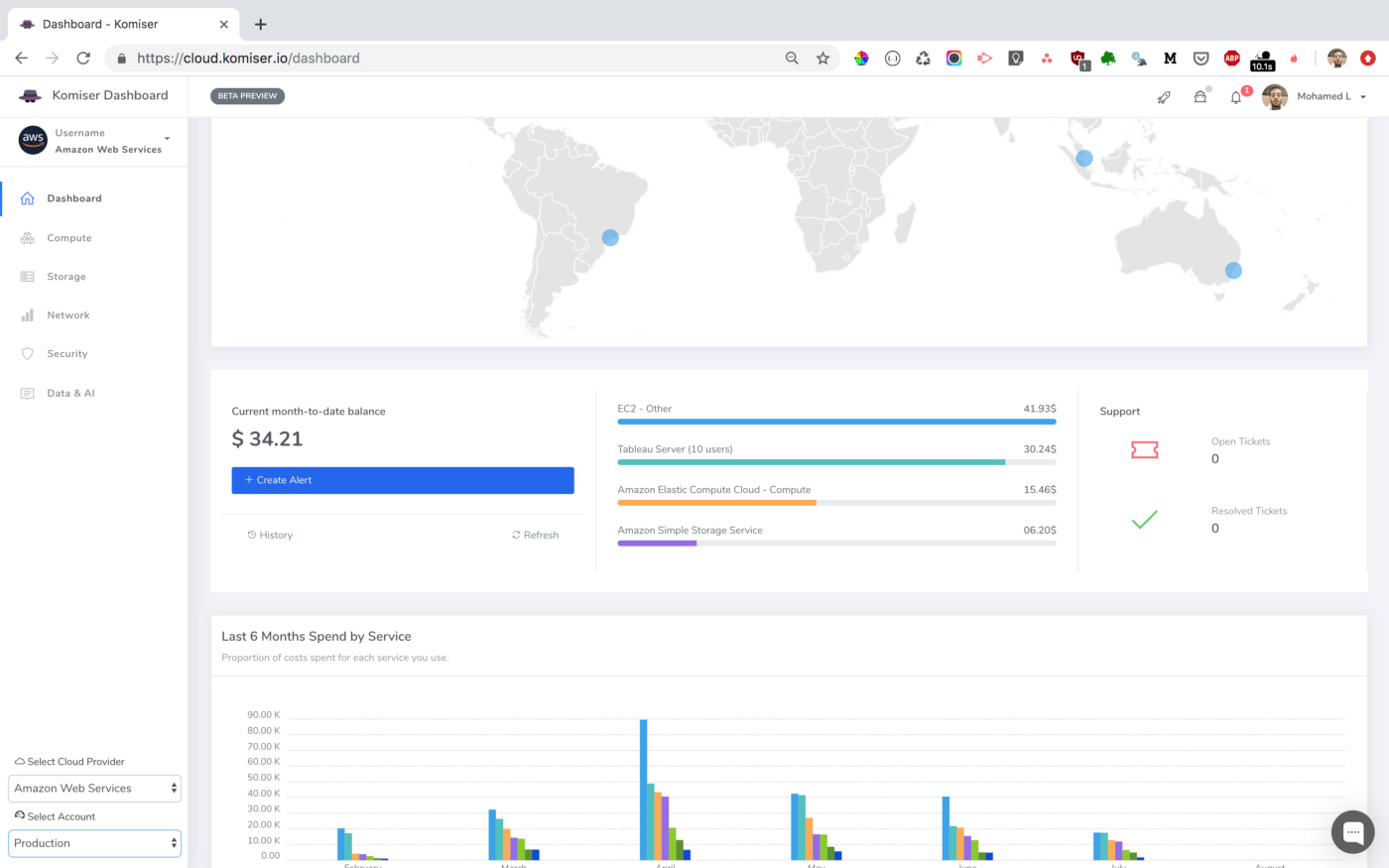Click the resolved tickets checkmark icon

click(x=1144, y=519)
